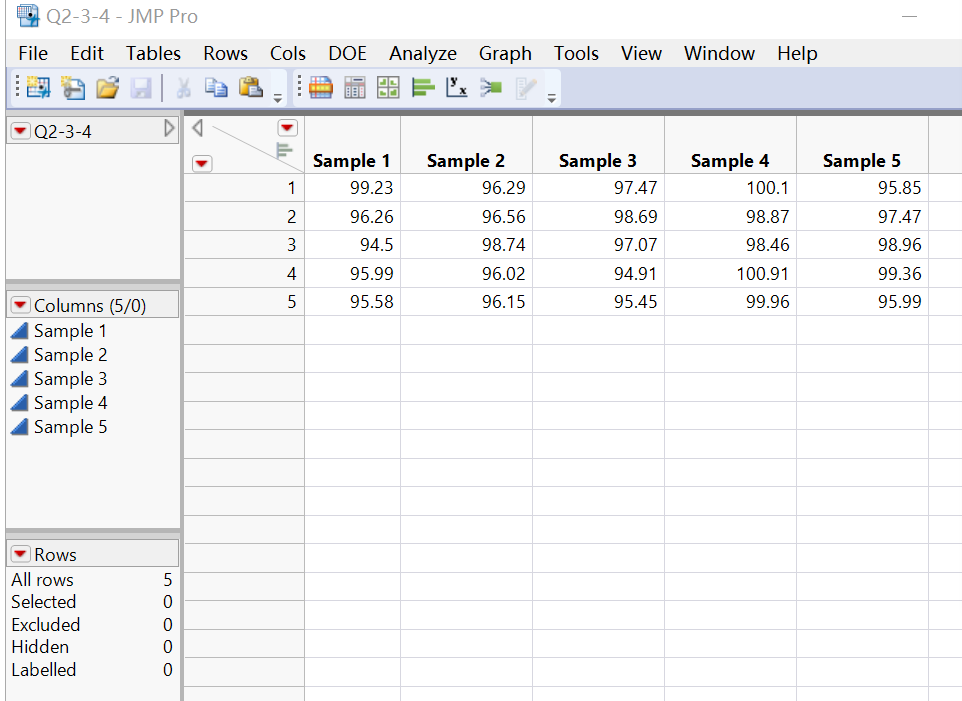Open the Analyze menu
The image size is (962, 701).
point(422,53)
